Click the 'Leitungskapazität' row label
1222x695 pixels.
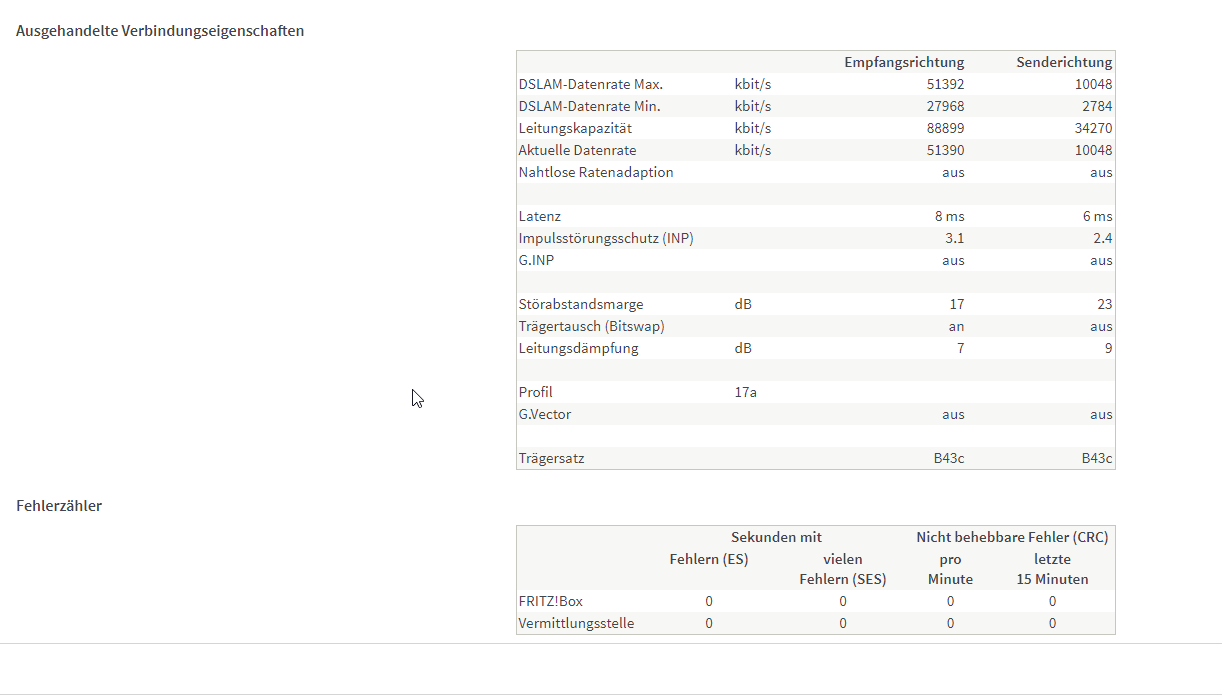coord(575,128)
